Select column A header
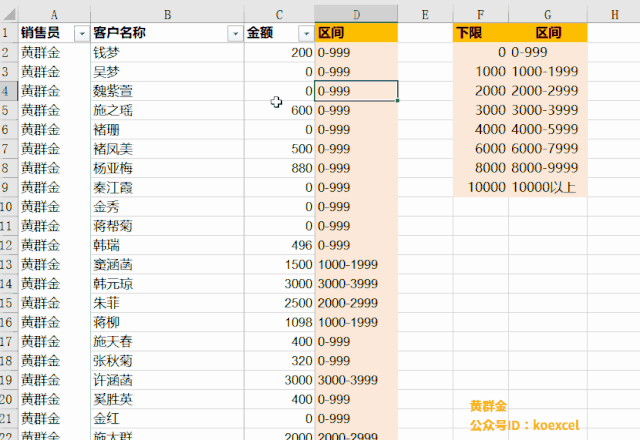This screenshot has width=640, height=440. pyautogui.click(x=54, y=15)
